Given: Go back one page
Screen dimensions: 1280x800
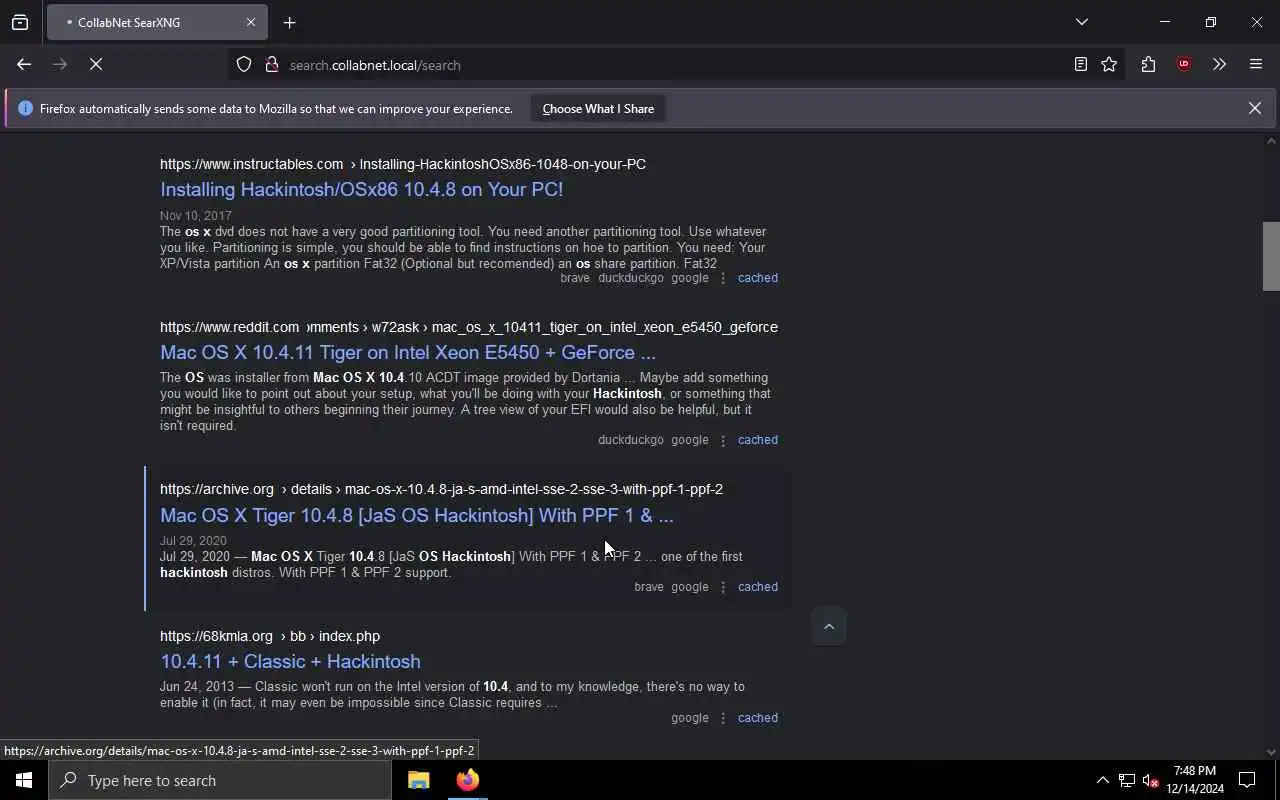Looking at the screenshot, I should [24, 64].
